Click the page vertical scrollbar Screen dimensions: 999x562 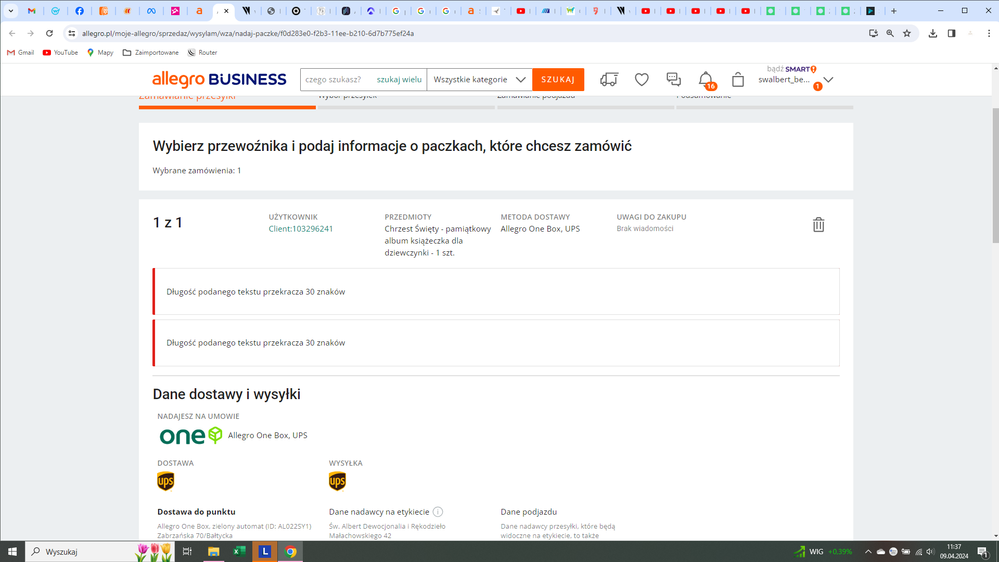pyautogui.click(x=995, y=175)
